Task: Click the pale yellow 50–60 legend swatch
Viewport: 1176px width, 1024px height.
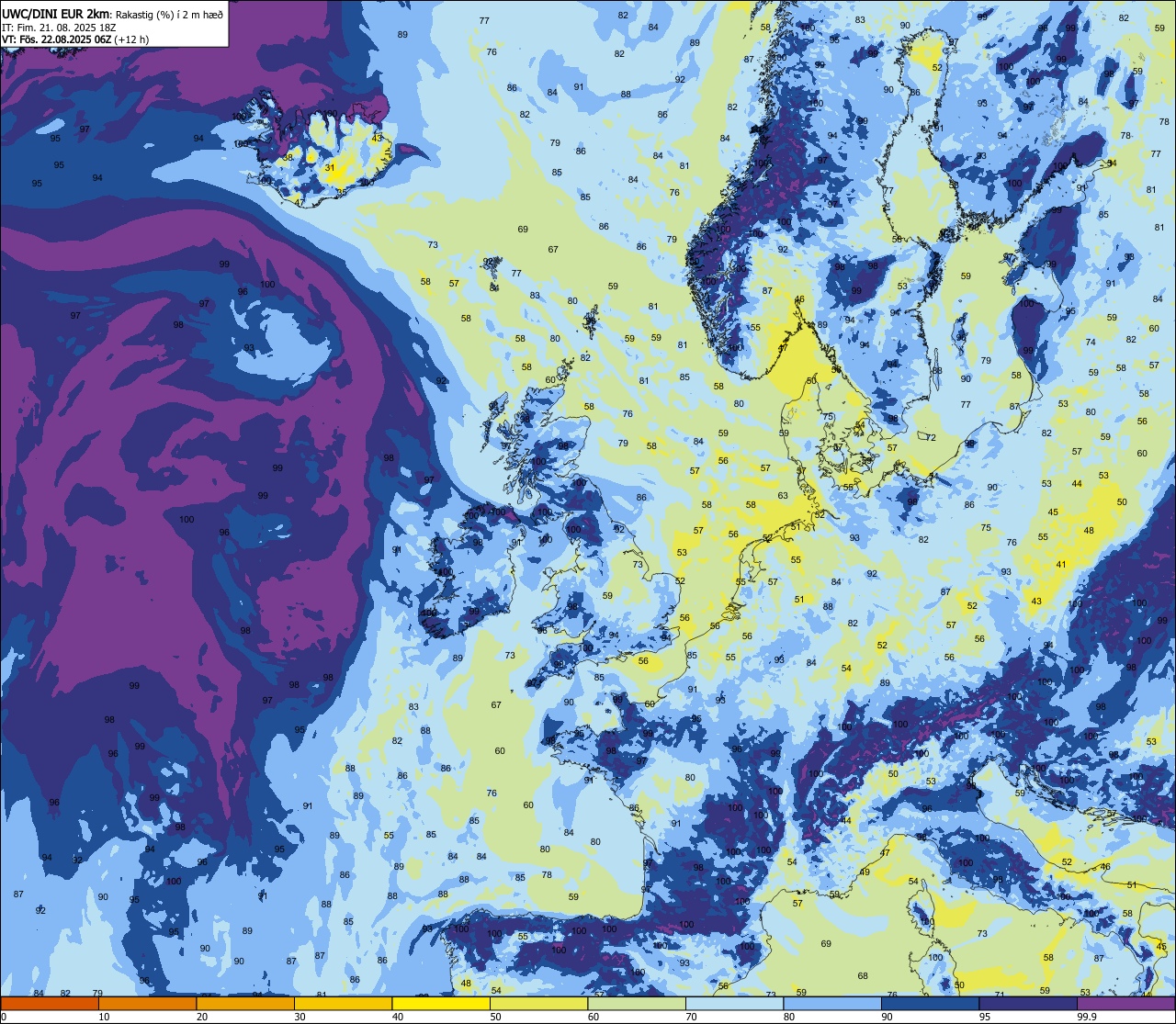Action: coord(538,1003)
